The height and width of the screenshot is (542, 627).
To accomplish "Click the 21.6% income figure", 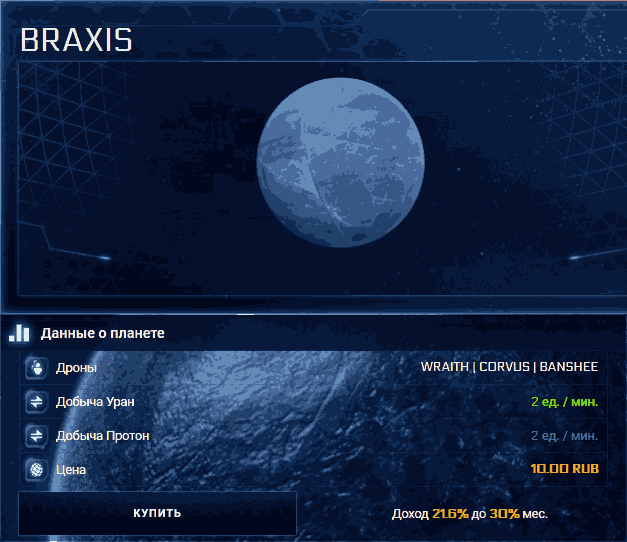I will point(450,514).
